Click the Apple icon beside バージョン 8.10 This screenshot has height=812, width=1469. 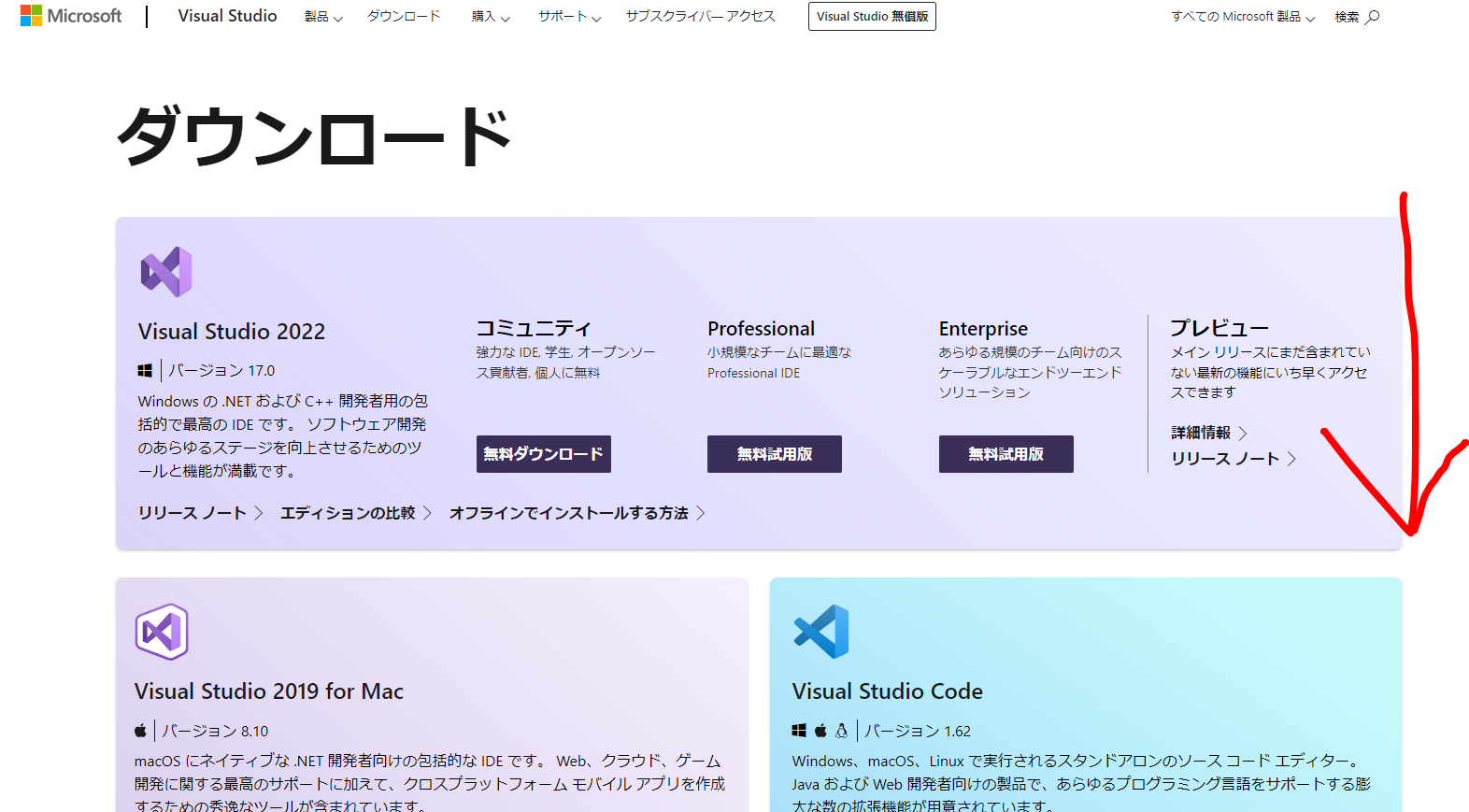[140, 731]
